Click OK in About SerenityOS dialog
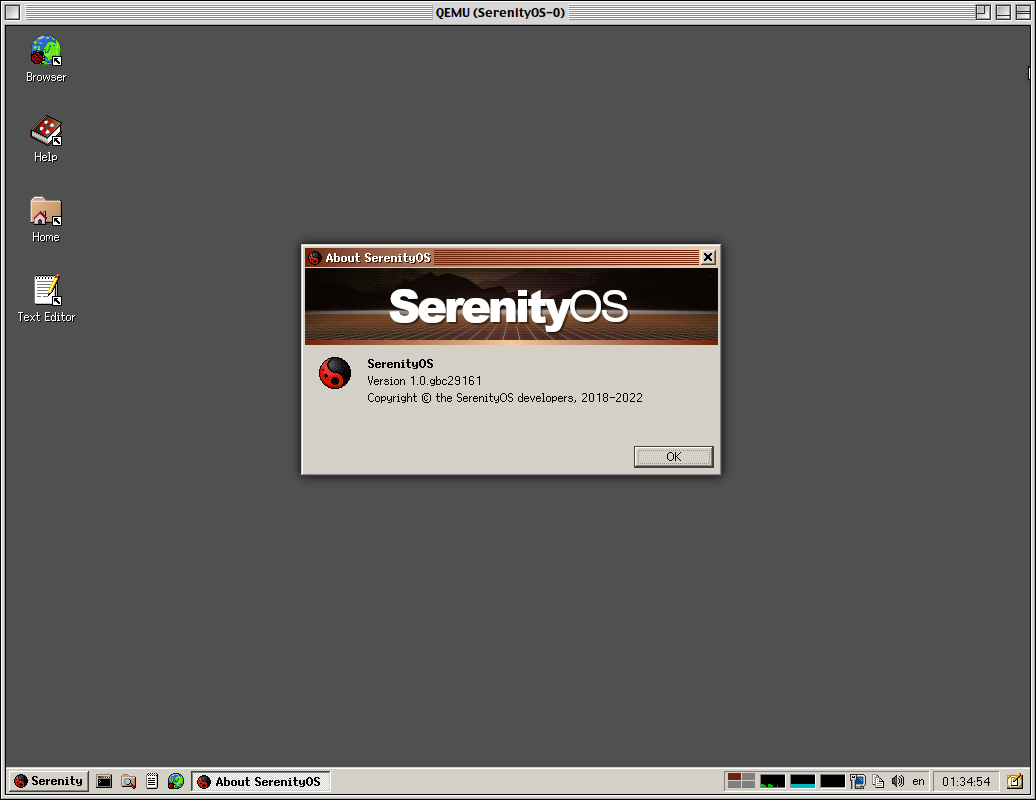Viewport: 1036px width, 800px height. pyautogui.click(x=673, y=456)
